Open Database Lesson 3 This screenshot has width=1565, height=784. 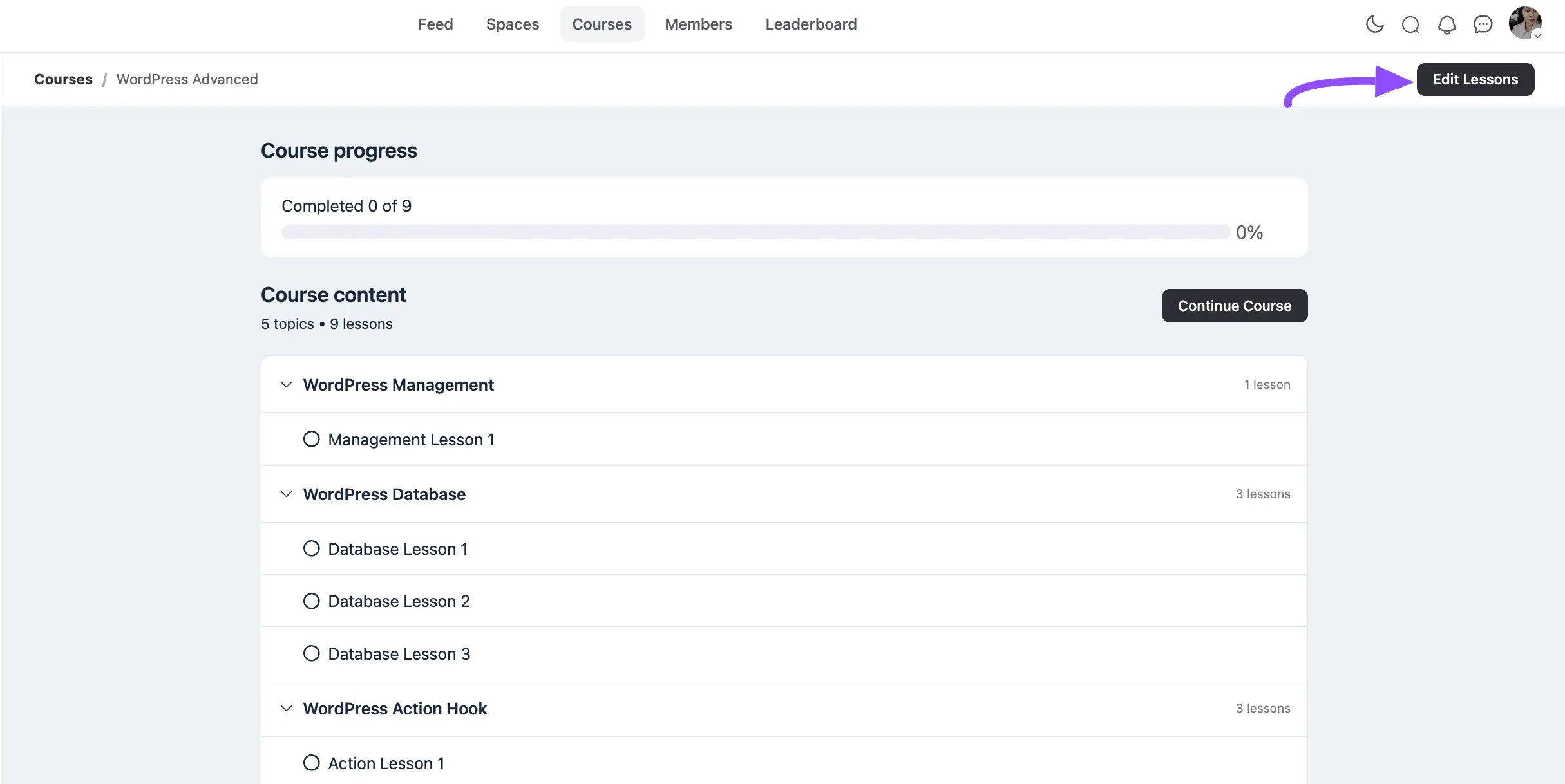click(399, 654)
